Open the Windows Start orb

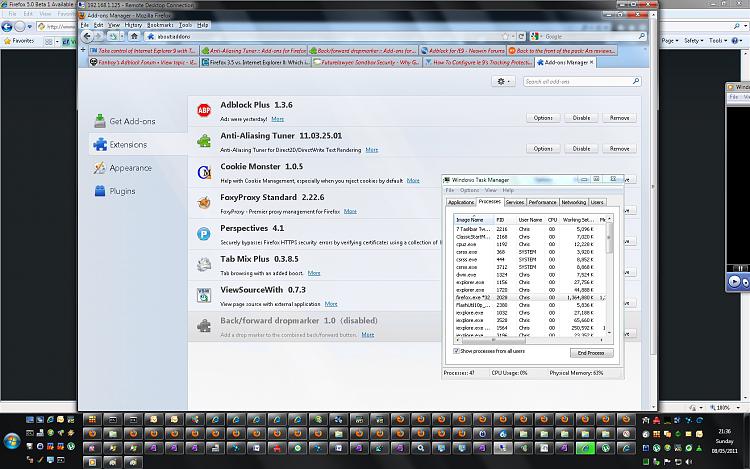(x=11, y=440)
